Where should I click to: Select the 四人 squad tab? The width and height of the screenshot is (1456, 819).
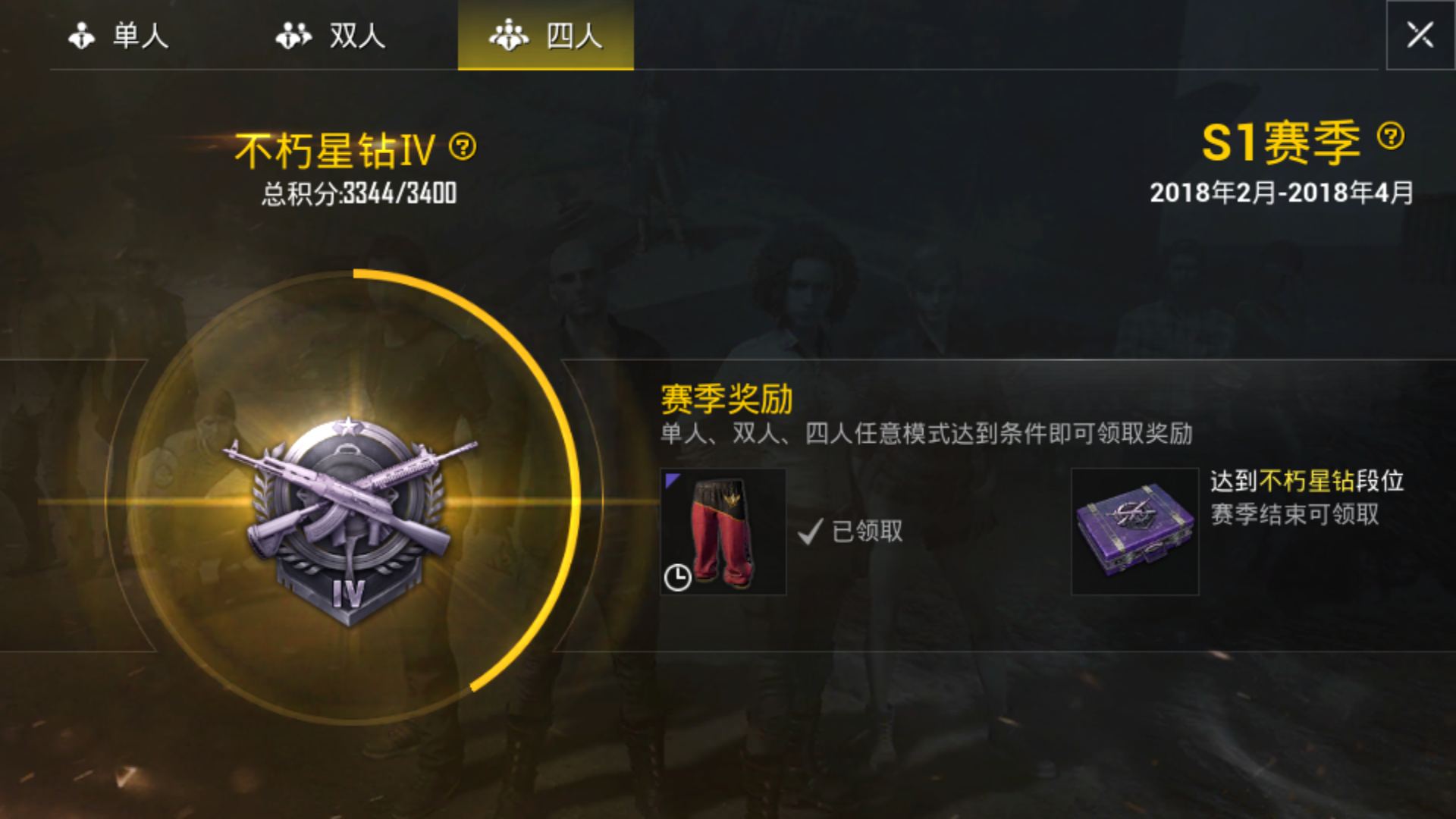coord(546,35)
